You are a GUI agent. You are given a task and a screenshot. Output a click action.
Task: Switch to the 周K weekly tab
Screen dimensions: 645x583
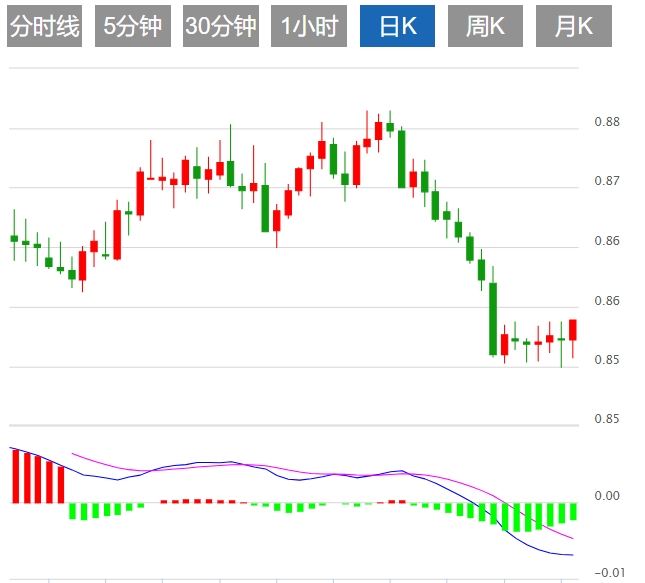click(x=485, y=26)
